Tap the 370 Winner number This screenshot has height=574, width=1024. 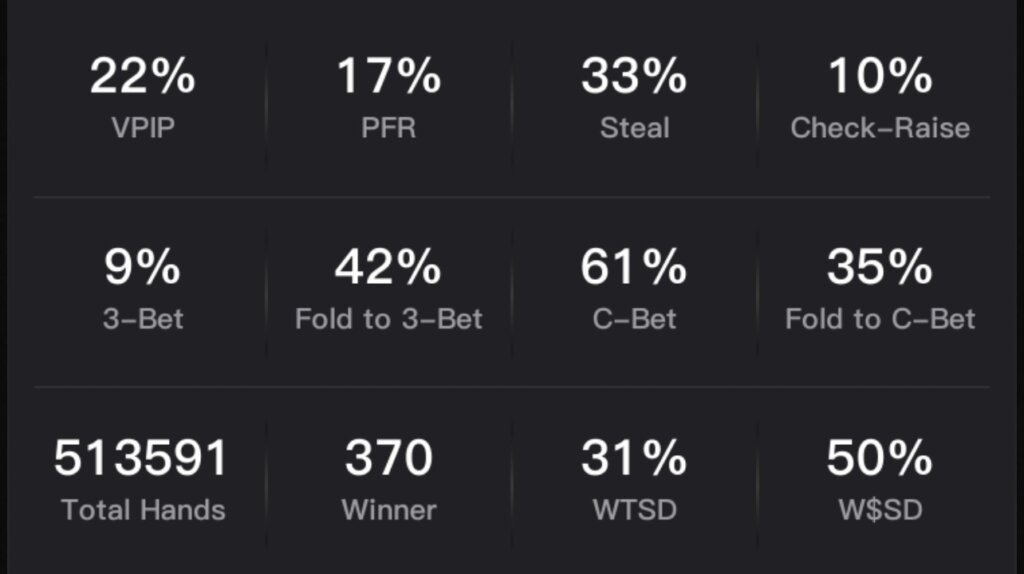(x=388, y=459)
